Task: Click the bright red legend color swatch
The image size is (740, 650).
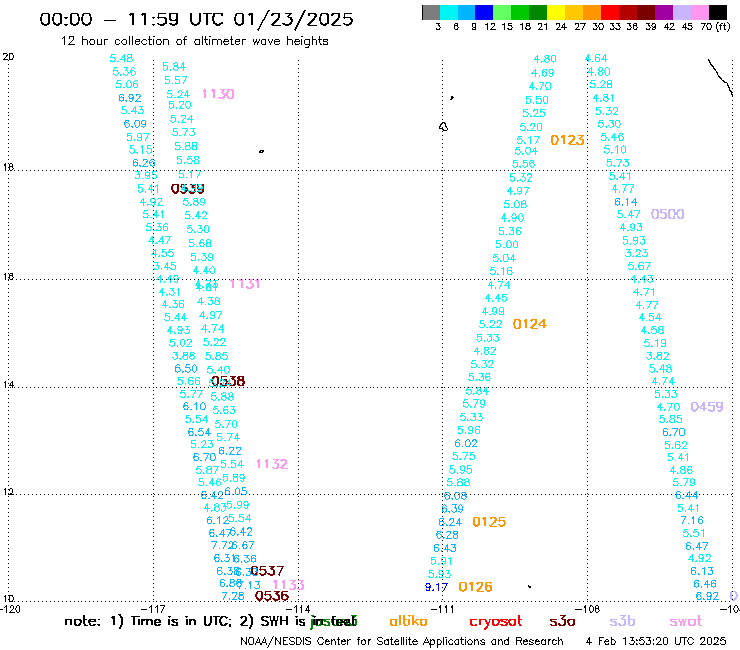Action: pos(610,12)
